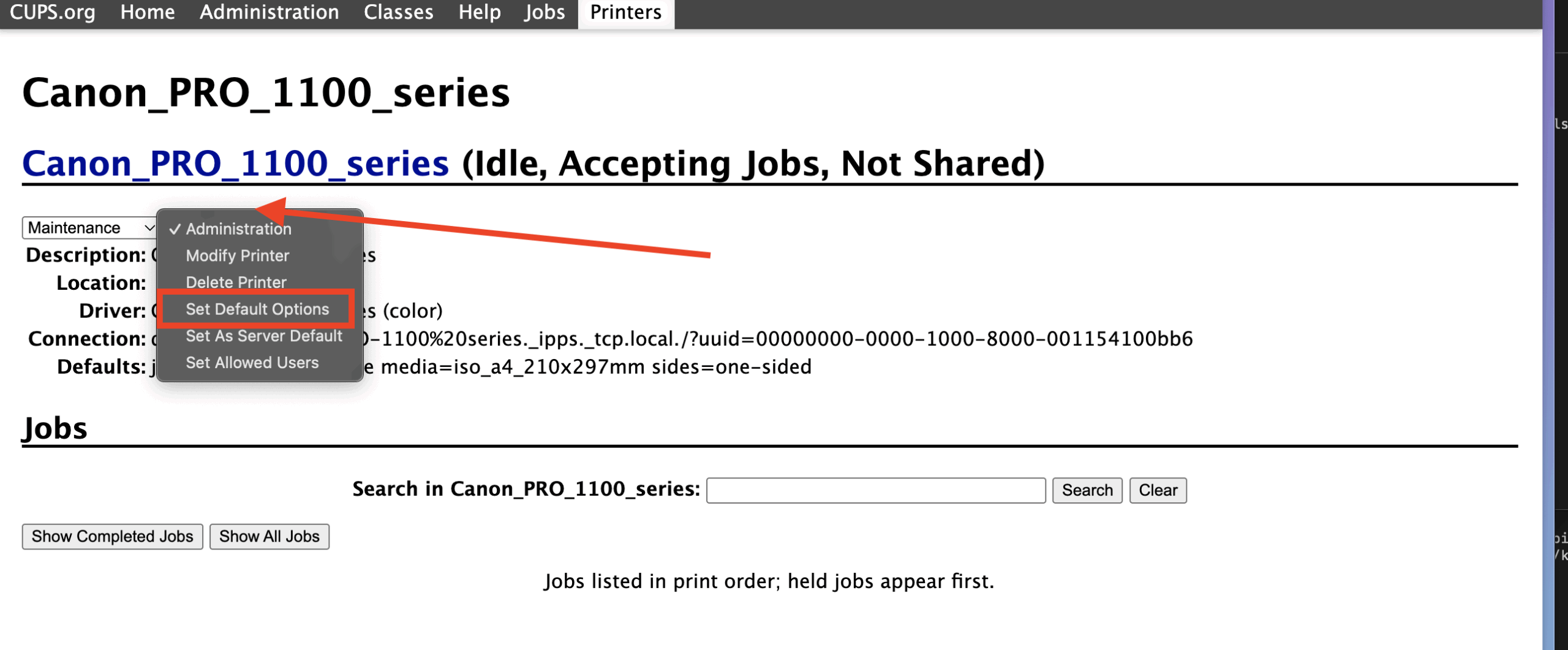The height and width of the screenshot is (650, 1568).
Task: Visit the CUPS.org link
Action: tap(53, 12)
